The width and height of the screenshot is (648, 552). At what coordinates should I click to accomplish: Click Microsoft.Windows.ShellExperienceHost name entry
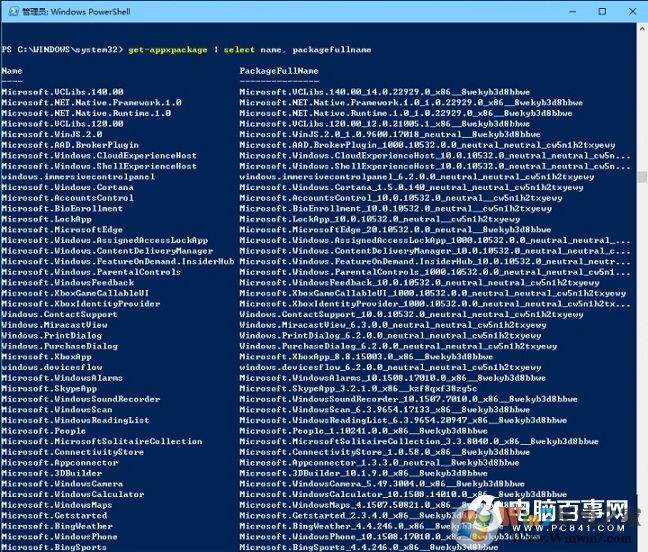point(99,166)
